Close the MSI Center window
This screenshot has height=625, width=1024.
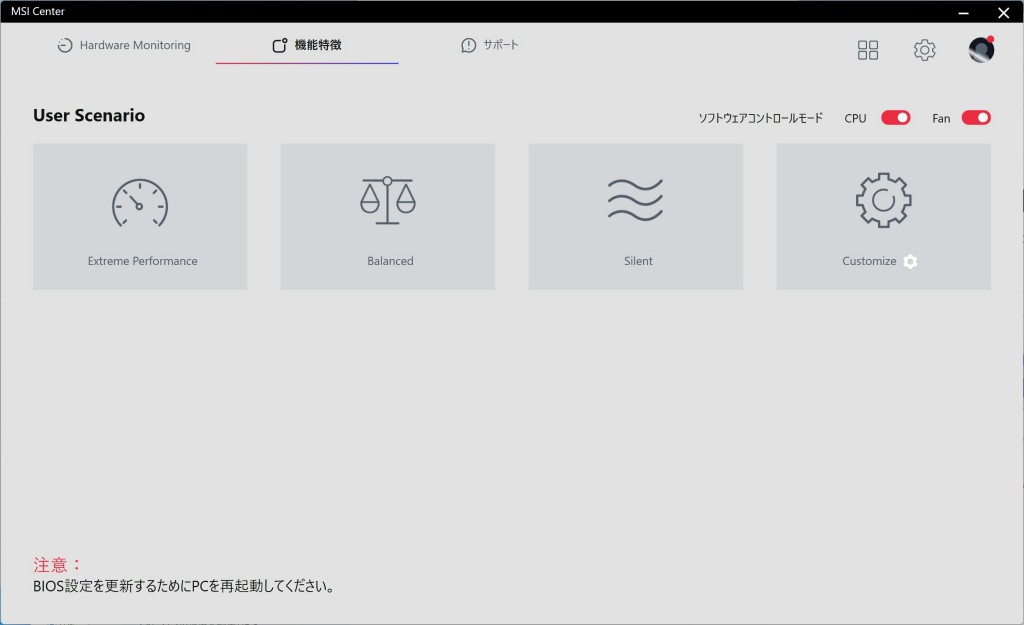tap(1004, 12)
